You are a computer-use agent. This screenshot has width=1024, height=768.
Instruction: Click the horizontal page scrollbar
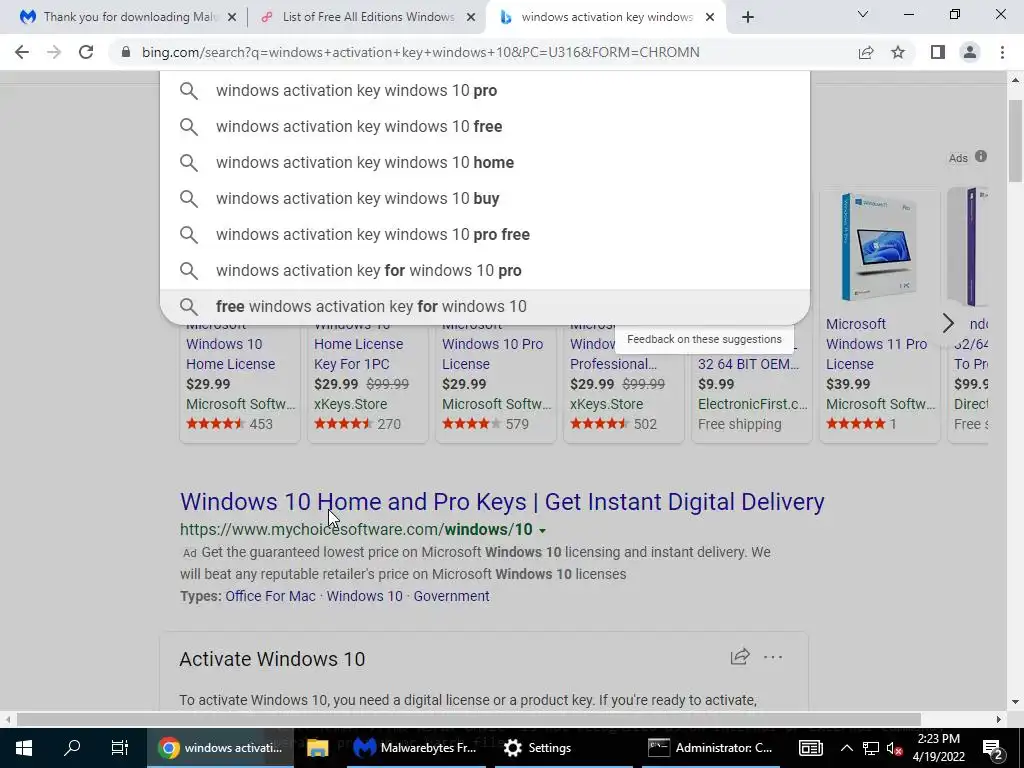coord(469,719)
